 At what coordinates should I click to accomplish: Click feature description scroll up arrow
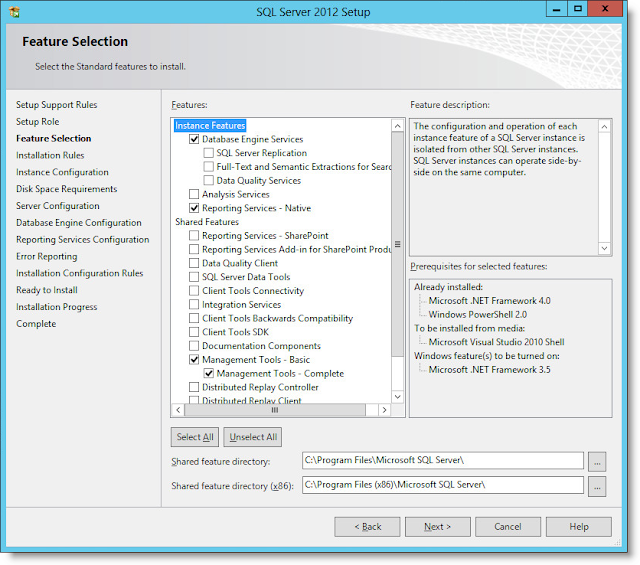(x=604, y=127)
